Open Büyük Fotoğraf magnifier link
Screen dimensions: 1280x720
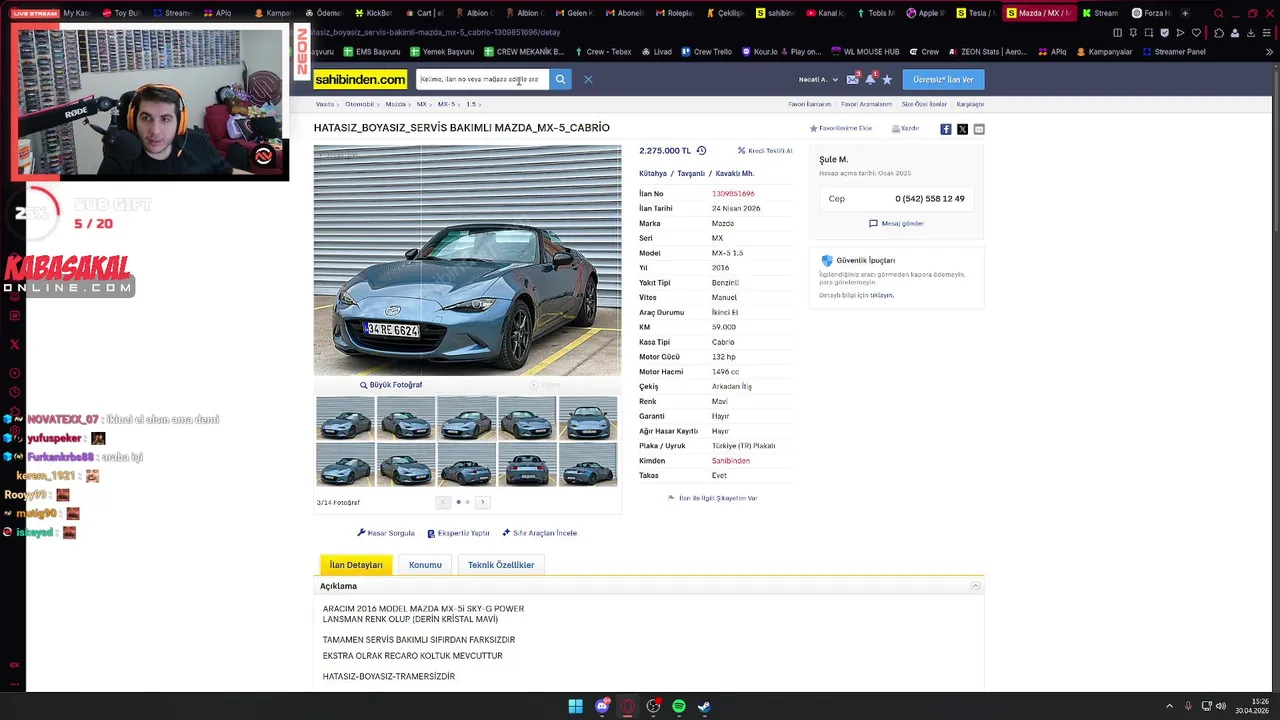[391, 385]
